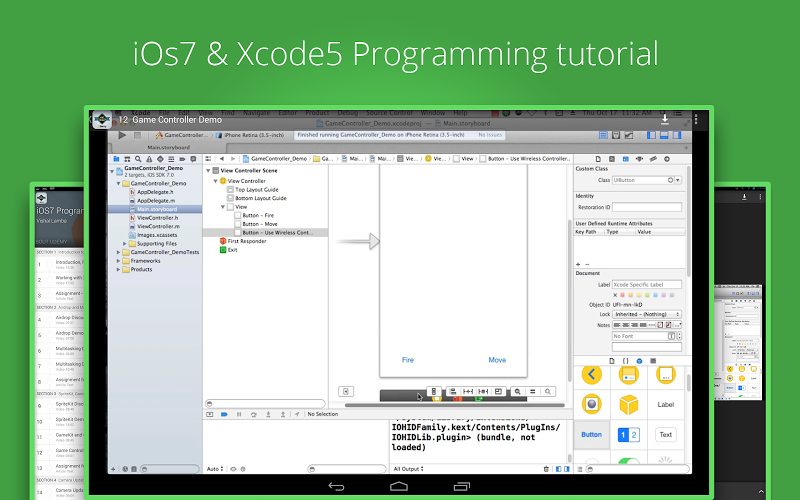Open the All Output dropdown in console

point(408,468)
